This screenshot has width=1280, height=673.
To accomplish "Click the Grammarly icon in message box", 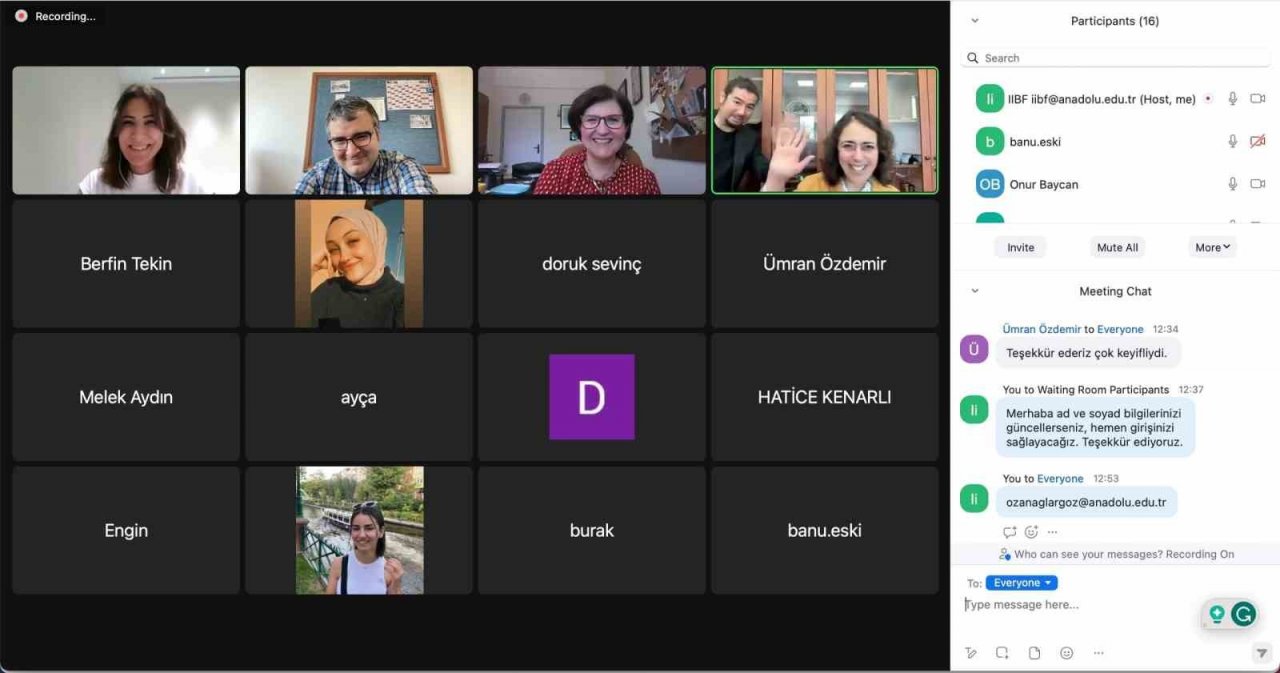I will 1243,614.
